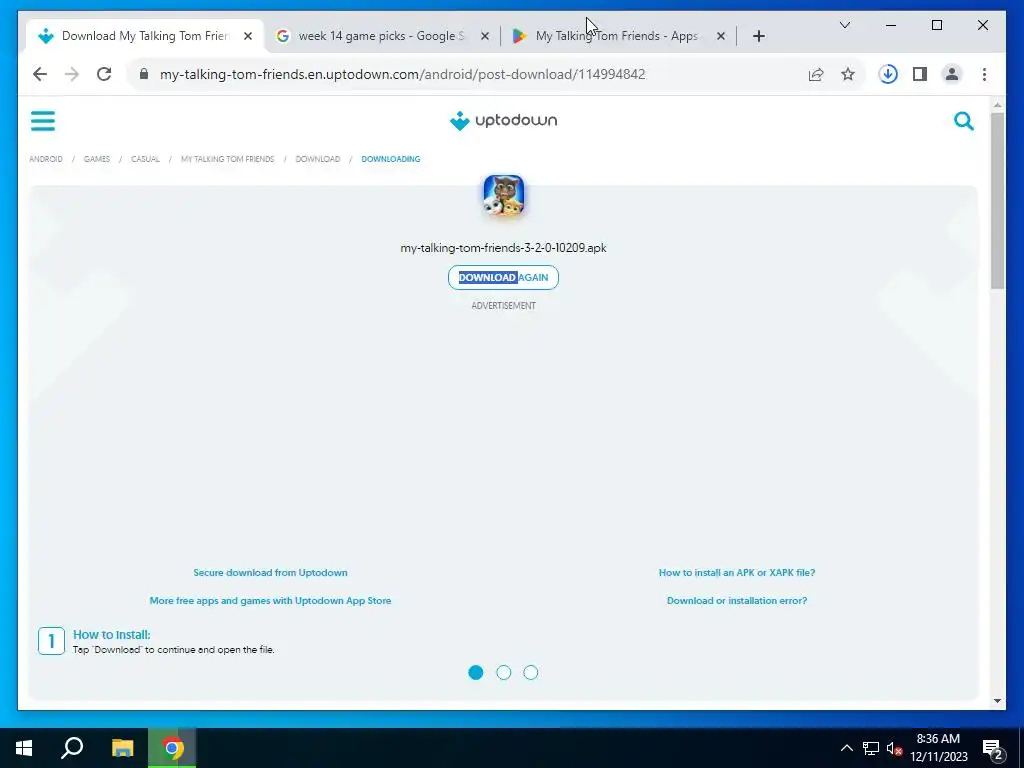Viewport: 1024px width, 768px height.
Task: Open a new tab with plus button
Action: pos(758,36)
